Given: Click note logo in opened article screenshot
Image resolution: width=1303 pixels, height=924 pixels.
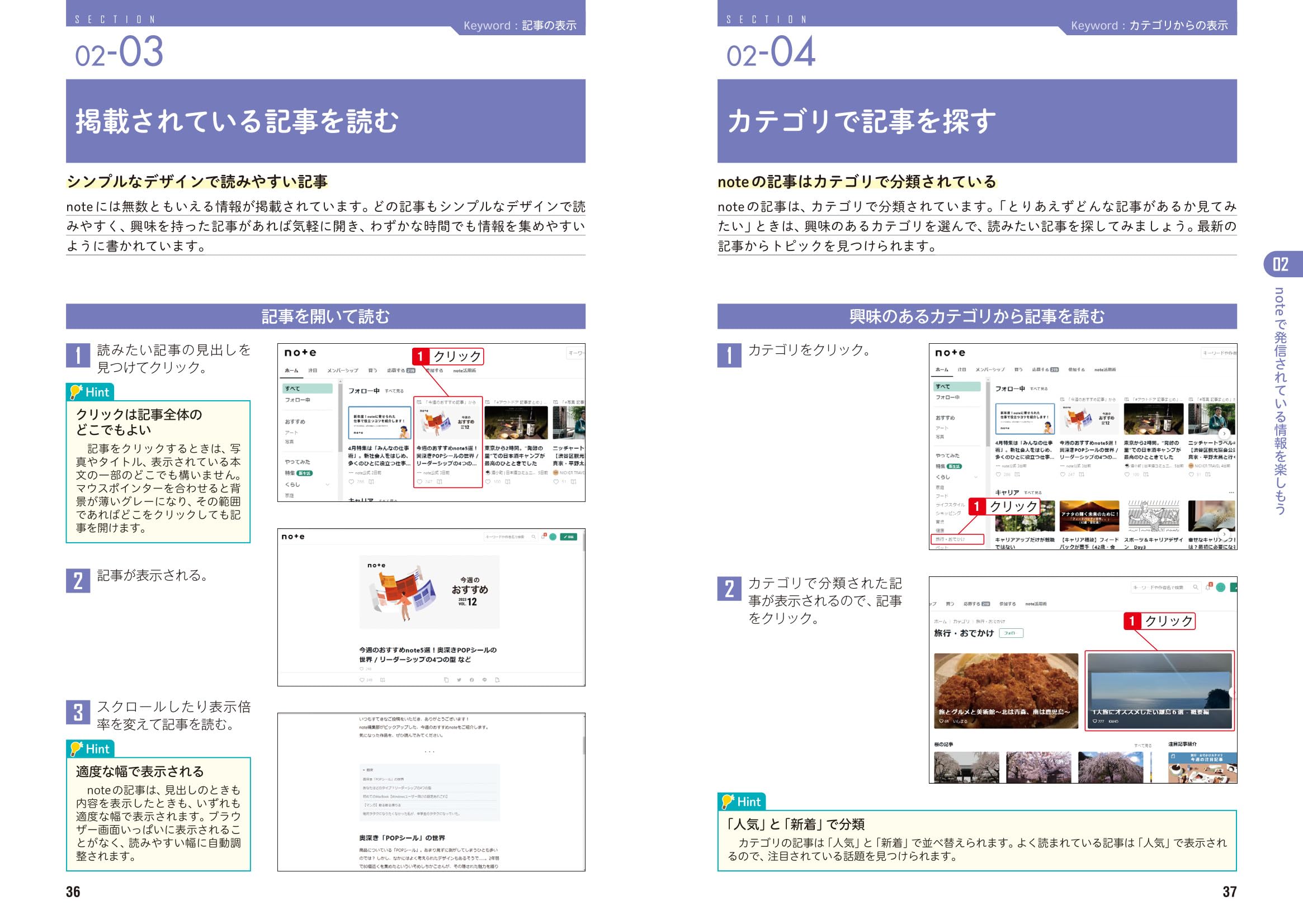Looking at the screenshot, I should click(293, 537).
